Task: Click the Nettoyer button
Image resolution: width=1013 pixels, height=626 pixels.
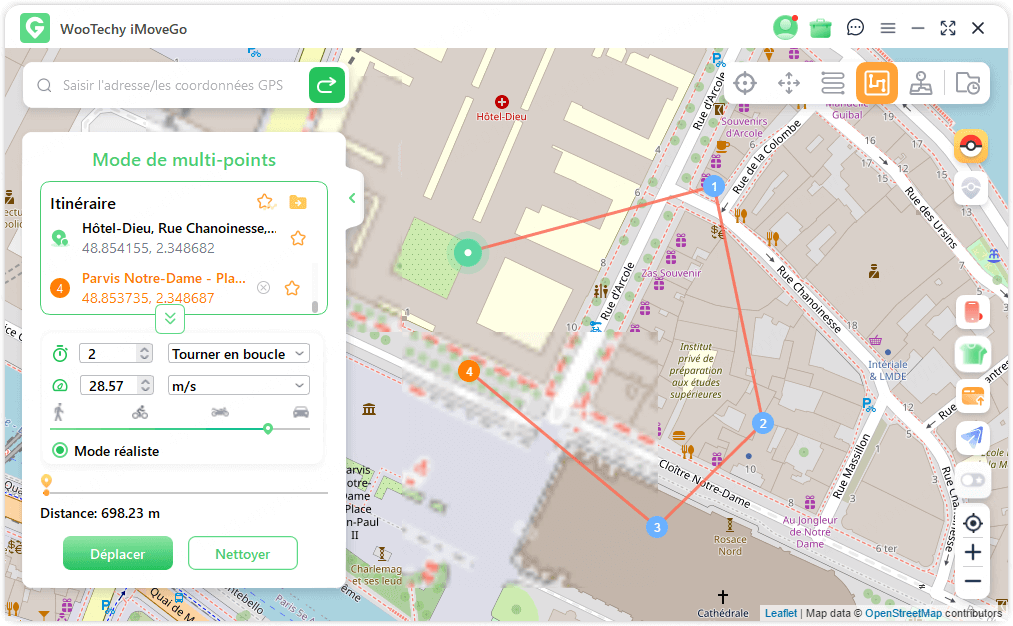Action: [x=242, y=553]
